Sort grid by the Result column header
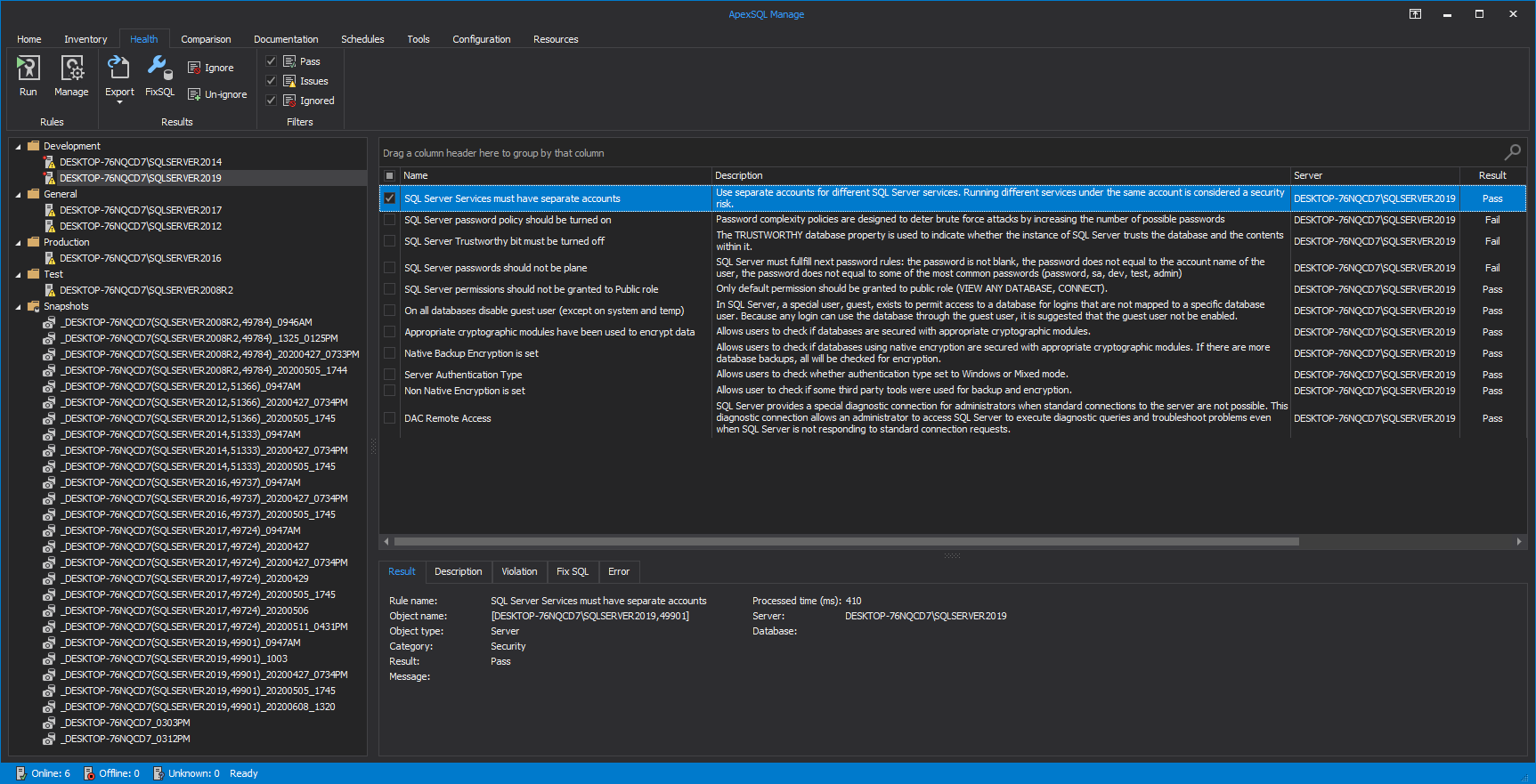The height and width of the screenshot is (784, 1536). click(1492, 175)
